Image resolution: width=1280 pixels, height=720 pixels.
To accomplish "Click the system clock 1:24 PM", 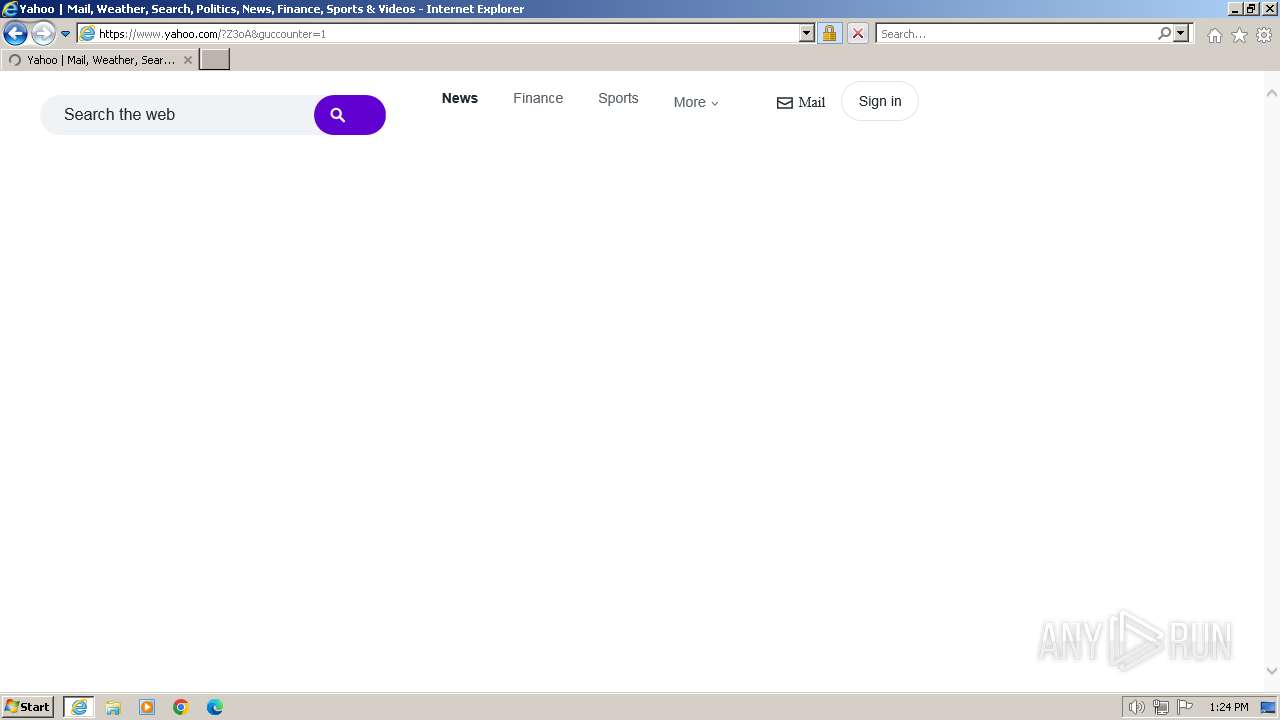I will pos(1228,707).
